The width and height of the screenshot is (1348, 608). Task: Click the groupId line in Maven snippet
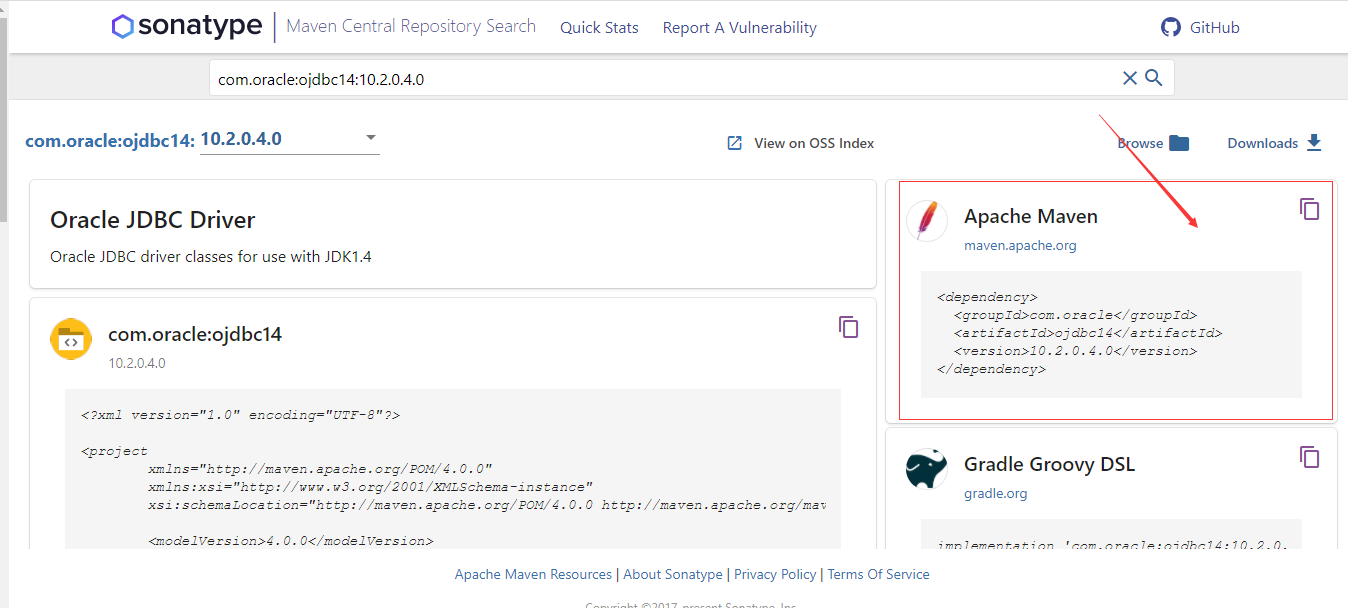(x=1075, y=315)
